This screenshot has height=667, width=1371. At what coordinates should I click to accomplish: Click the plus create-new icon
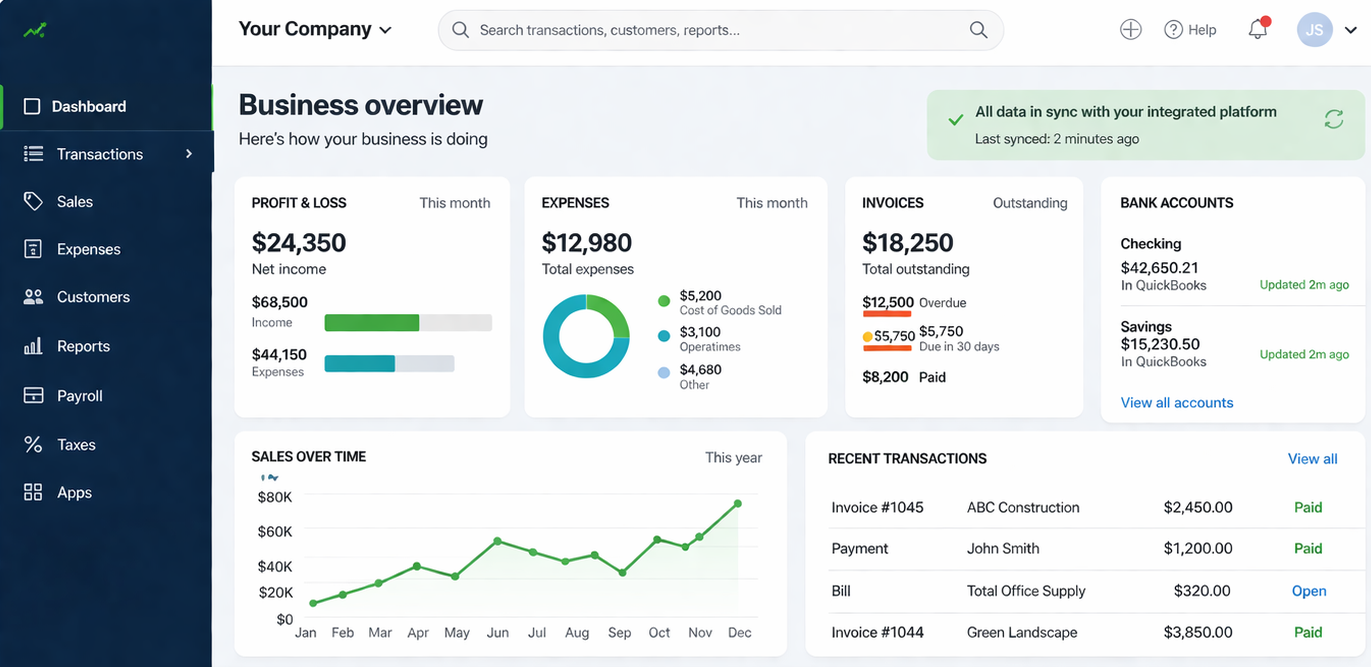[x=1130, y=30]
